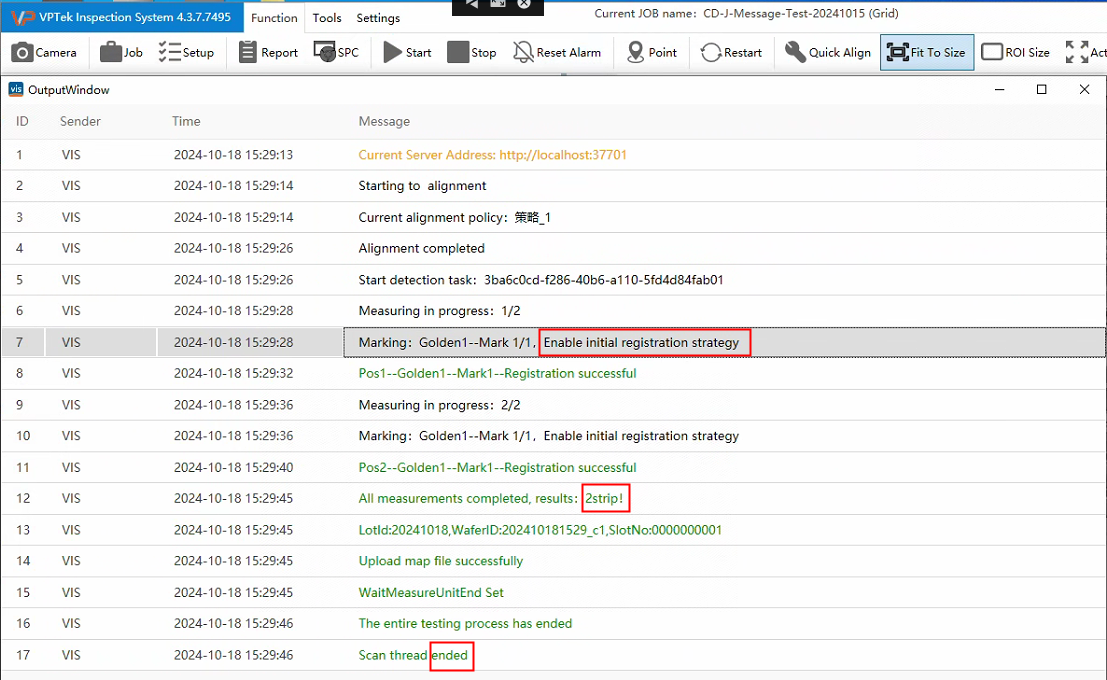1107x680 pixels.
Task: Toggle Fit To Size view
Action: pos(927,52)
